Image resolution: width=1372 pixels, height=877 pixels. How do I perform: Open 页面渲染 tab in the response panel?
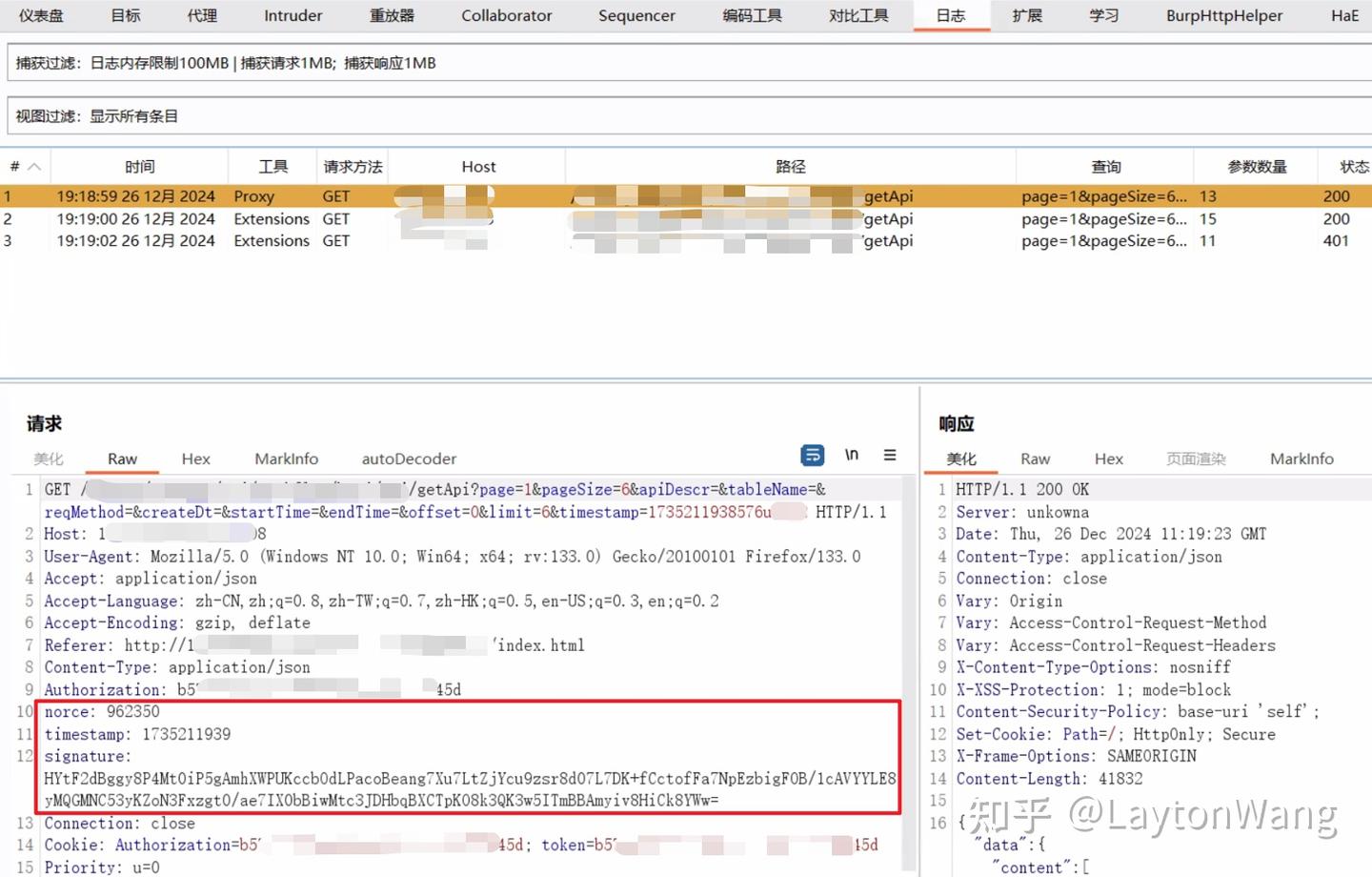tap(1195, 459)
